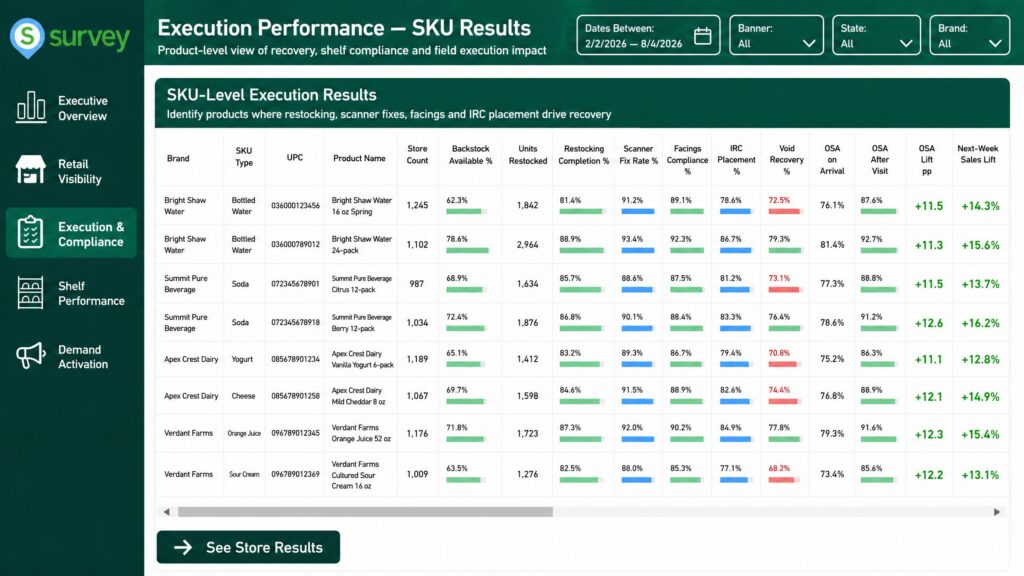Click the +16.2% next-week sales lift value
Viewport: 1024px width, 576px height.
(x=980, y=323)
